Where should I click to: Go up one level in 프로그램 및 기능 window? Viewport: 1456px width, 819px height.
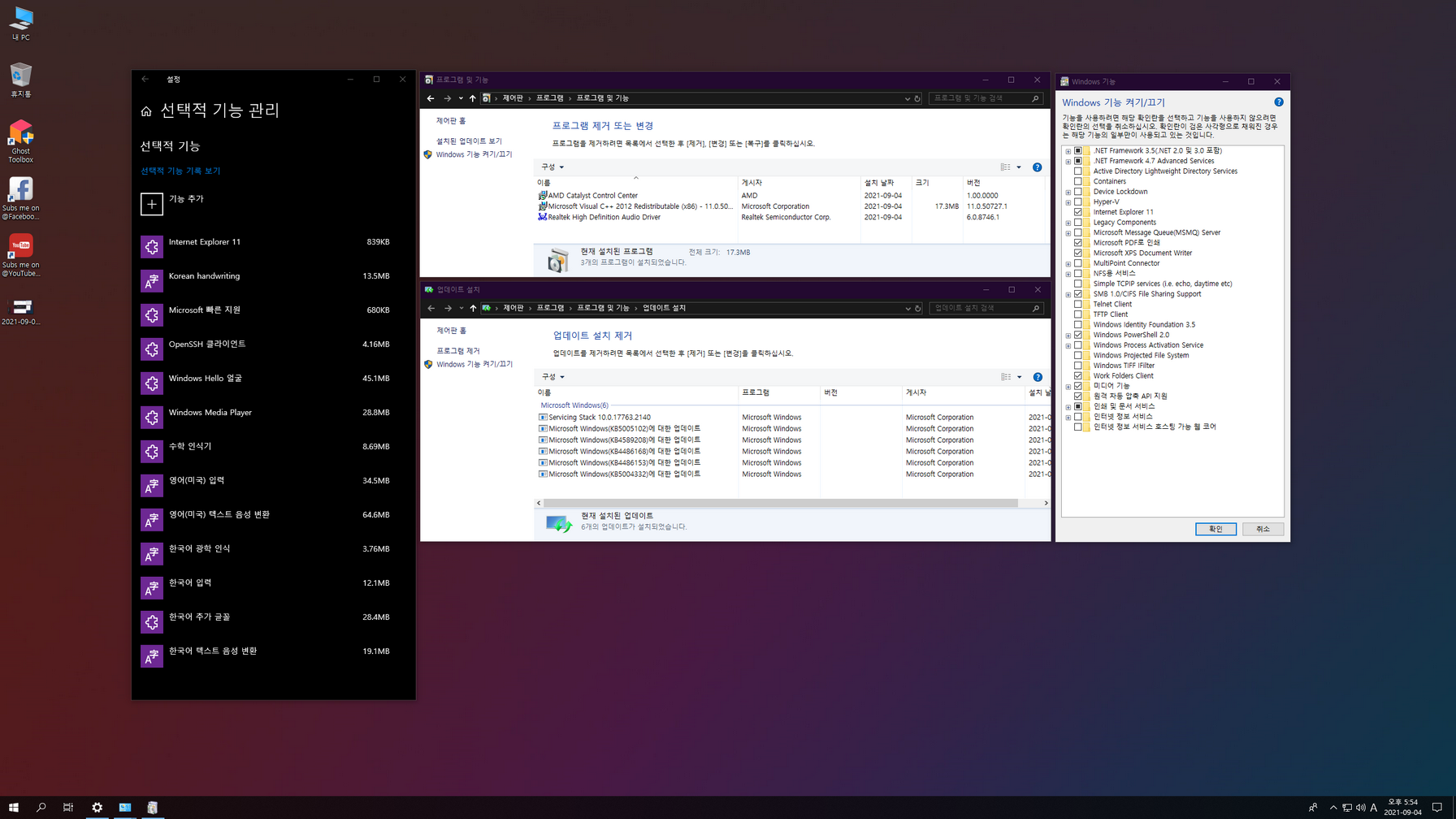click(472, 98)
